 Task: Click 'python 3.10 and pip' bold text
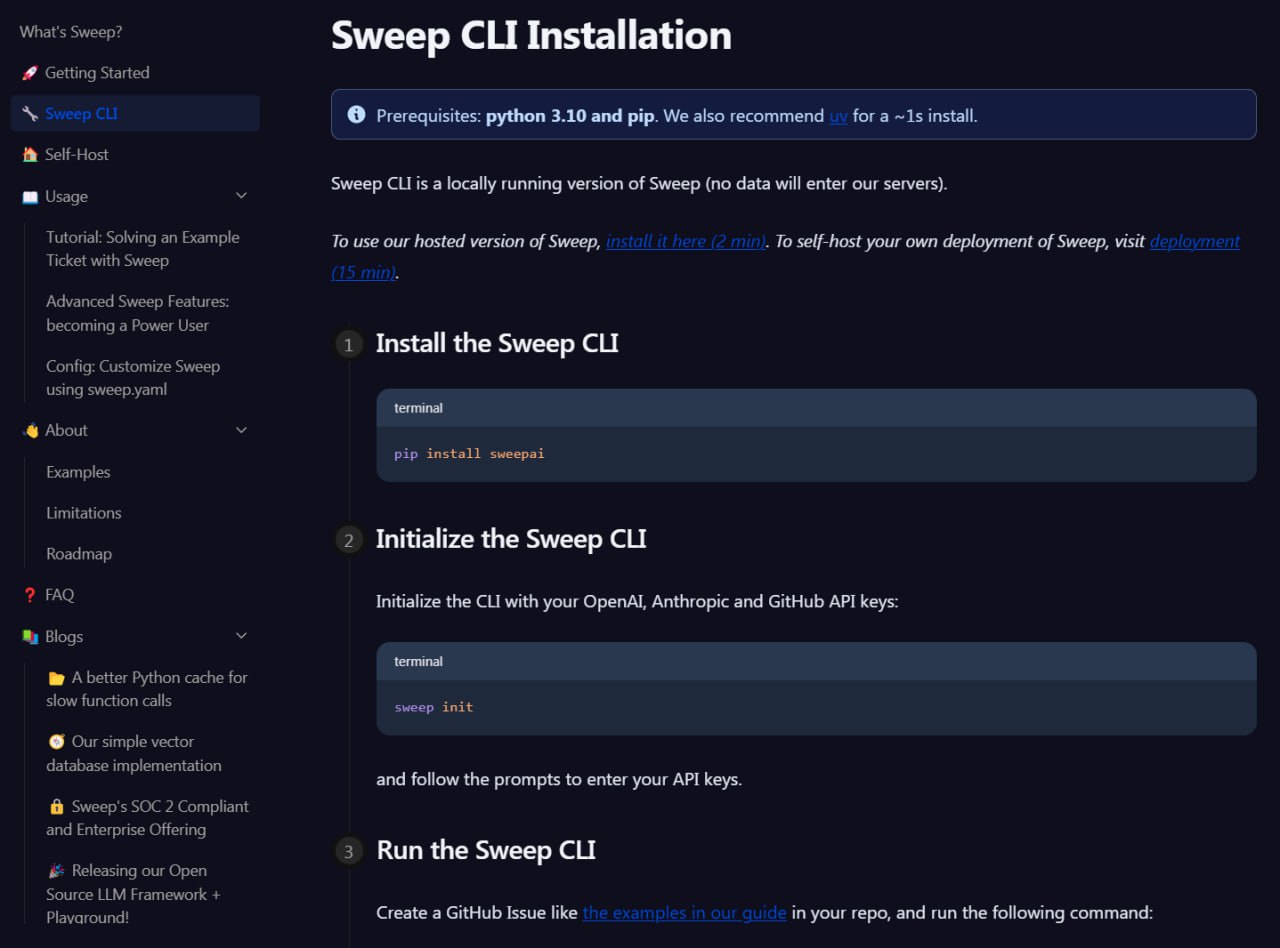(x=570, y=116)
